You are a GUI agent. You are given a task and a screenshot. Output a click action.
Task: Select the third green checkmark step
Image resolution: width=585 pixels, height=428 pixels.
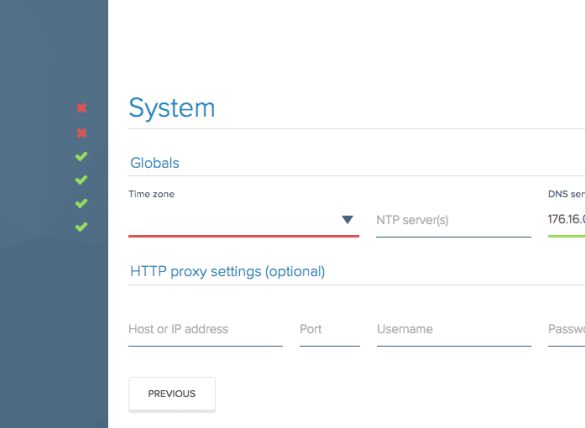(81, 203)
